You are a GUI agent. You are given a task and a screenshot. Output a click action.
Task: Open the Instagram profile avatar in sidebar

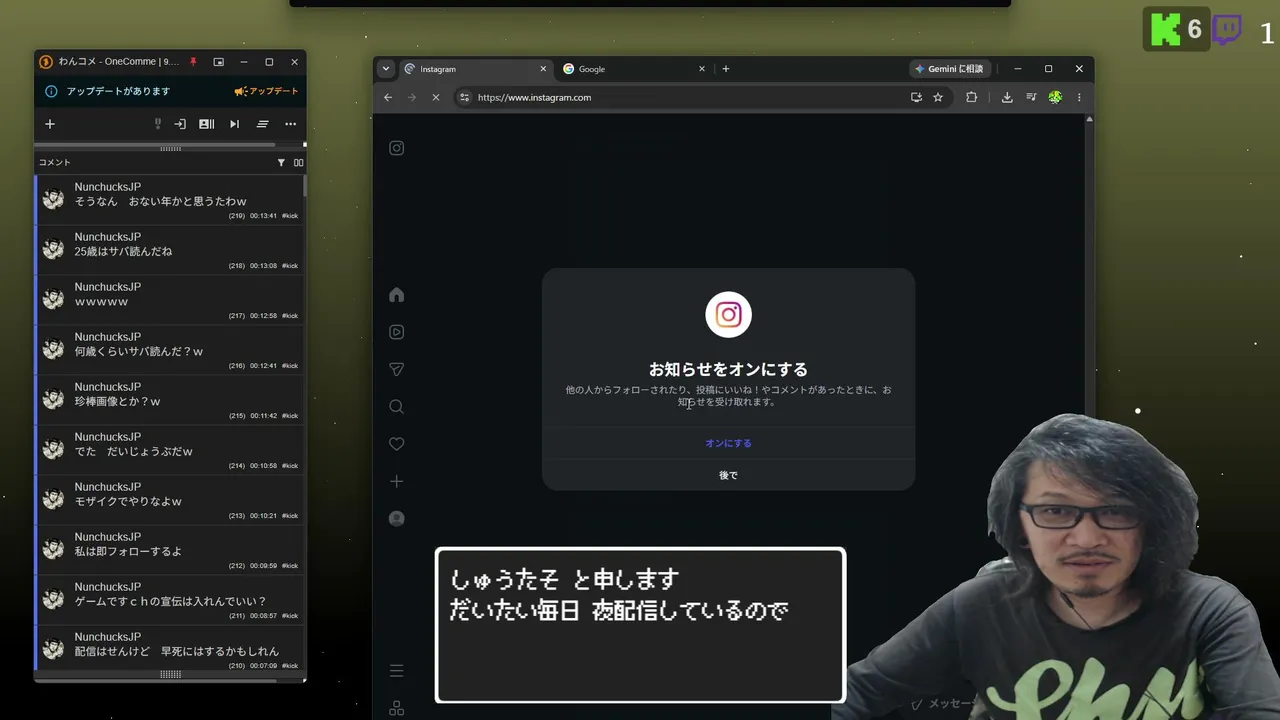[x=397, y=519]
